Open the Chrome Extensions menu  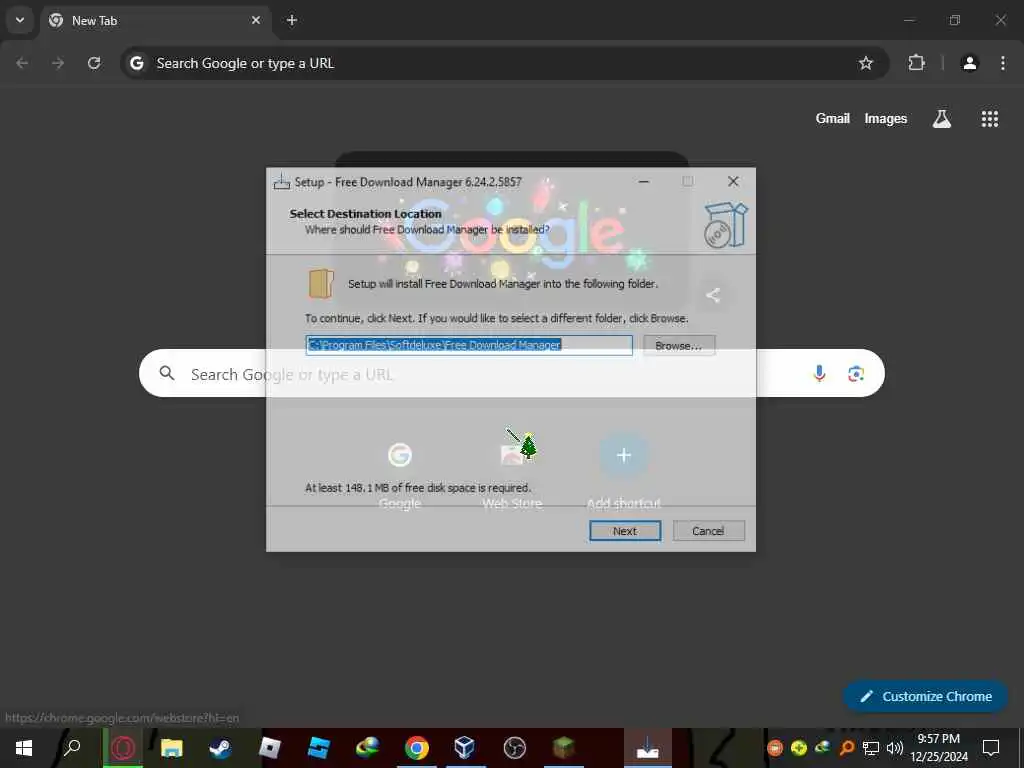(917, 63)
